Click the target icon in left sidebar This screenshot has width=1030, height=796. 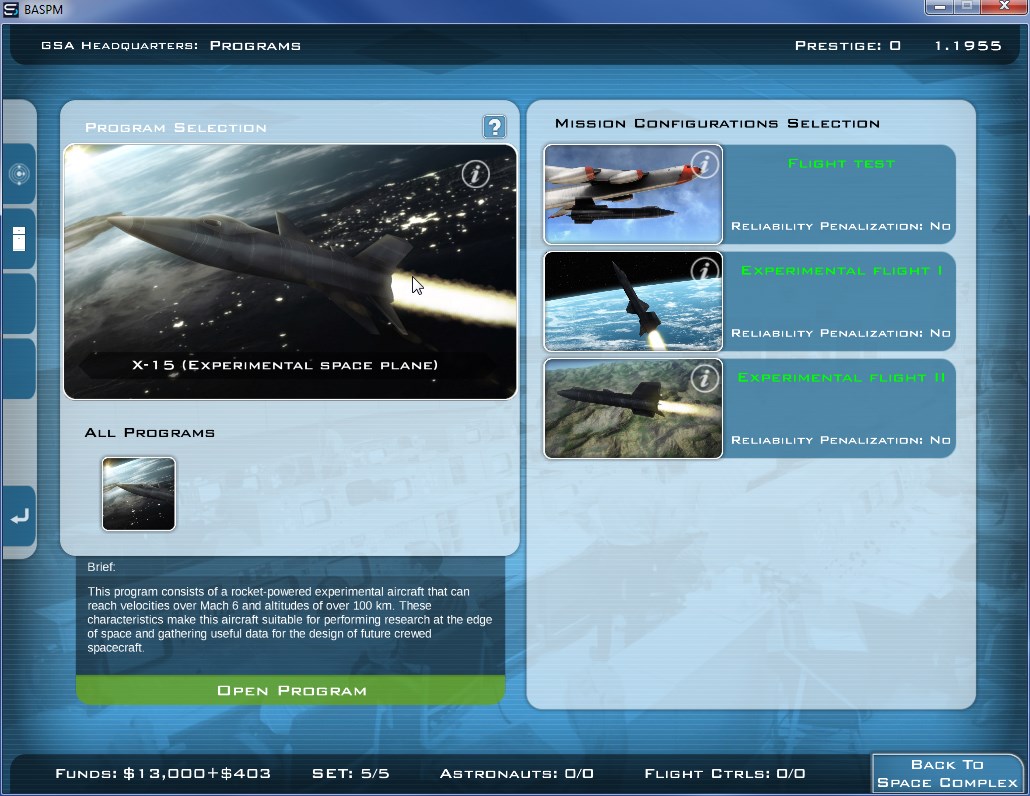point(19,174)
